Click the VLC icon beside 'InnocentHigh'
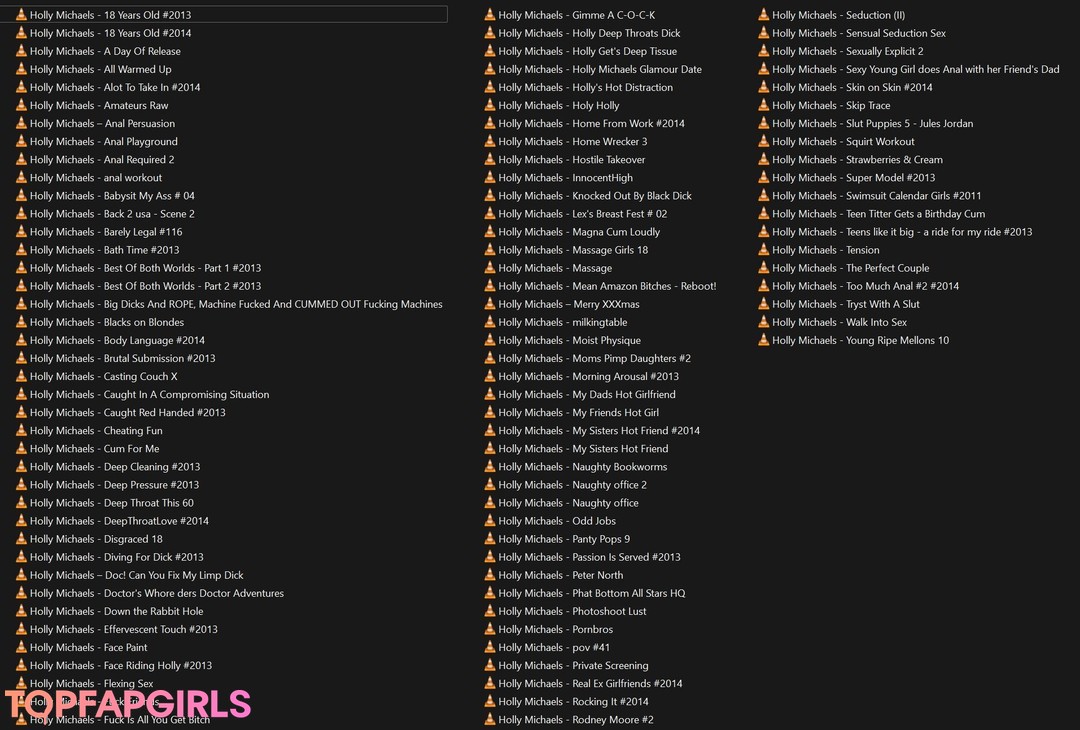 click(490, 177)
